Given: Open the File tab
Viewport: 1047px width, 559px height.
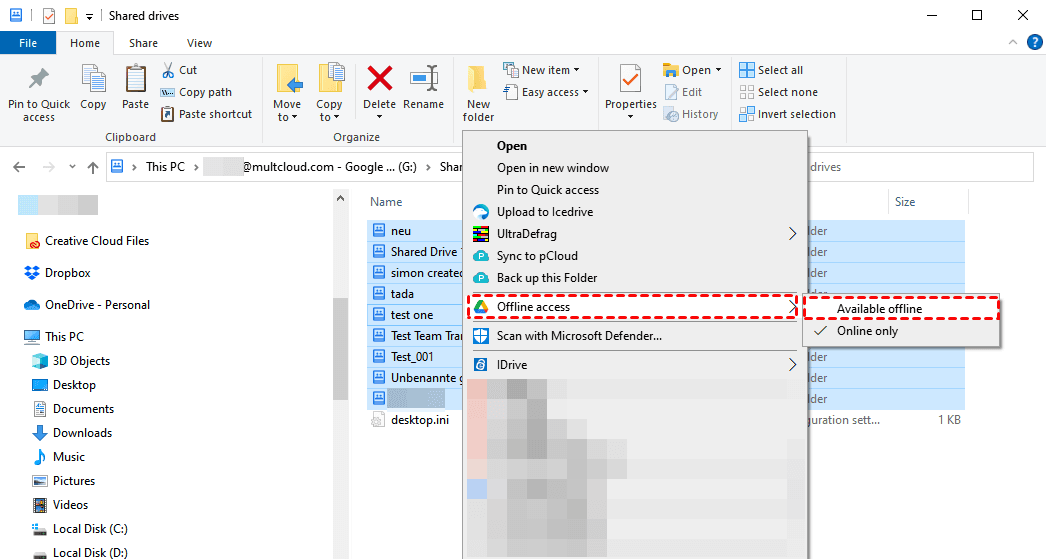Looking at the screenshot, I should tap(28, 43).
